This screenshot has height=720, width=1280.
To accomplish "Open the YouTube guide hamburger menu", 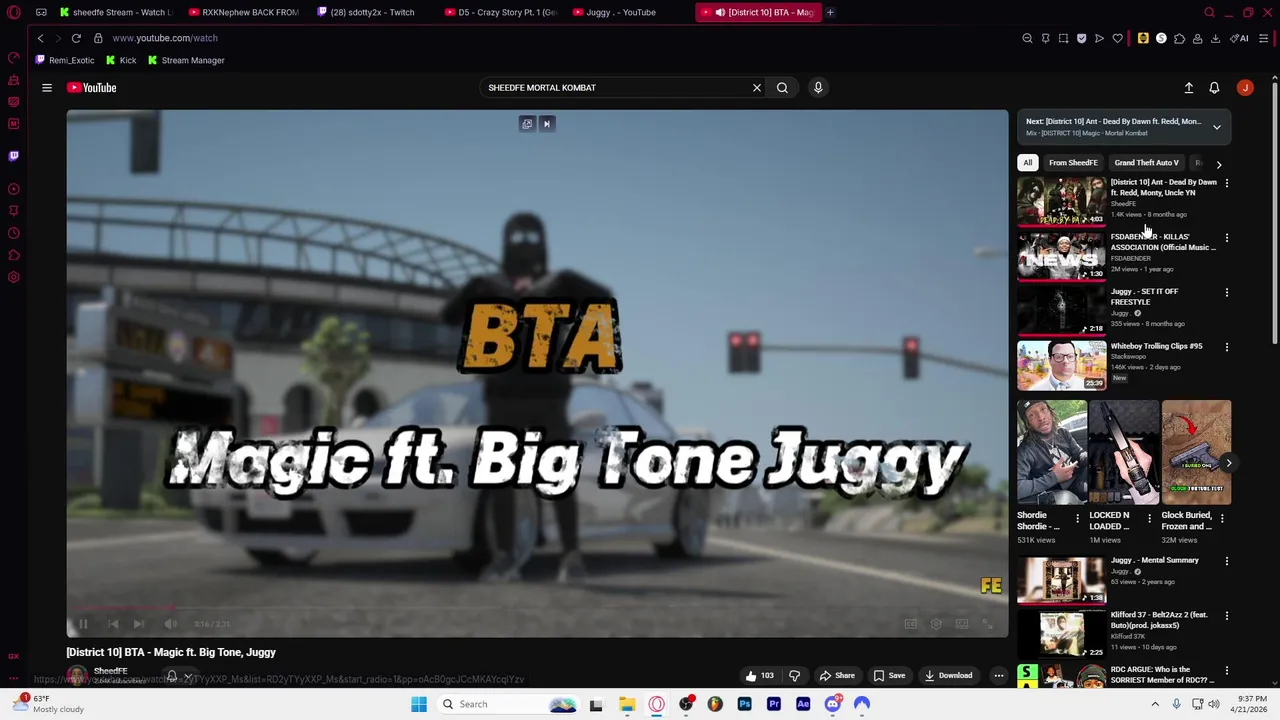I will (x=47, y=88).
